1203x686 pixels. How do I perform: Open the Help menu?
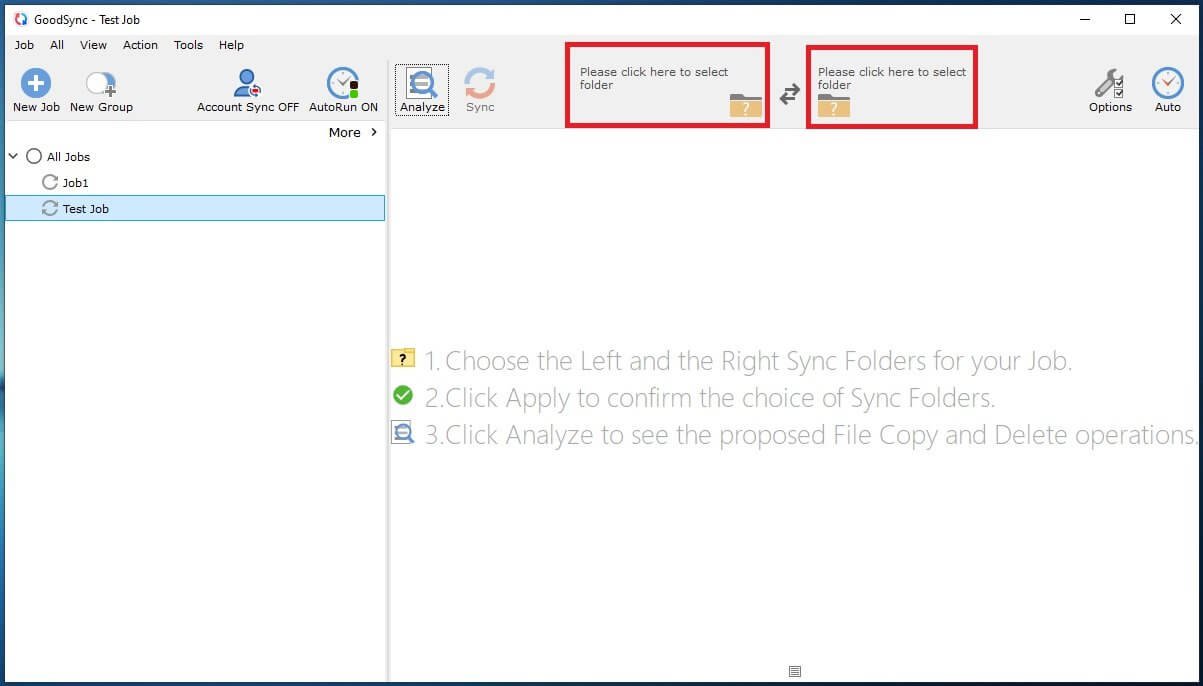(231, 45)
